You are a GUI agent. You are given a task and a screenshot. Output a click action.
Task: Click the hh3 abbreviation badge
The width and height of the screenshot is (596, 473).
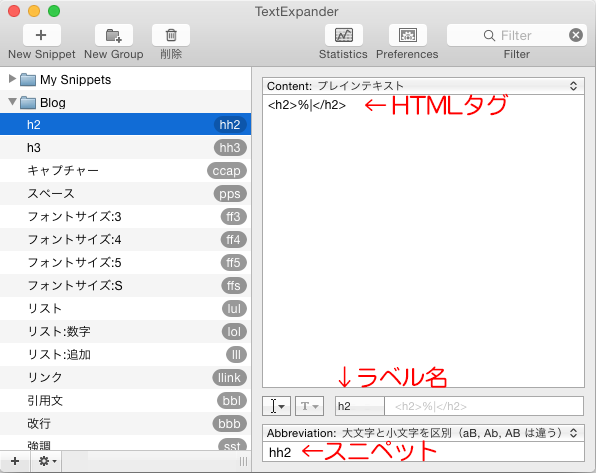(x=230, y=148)
